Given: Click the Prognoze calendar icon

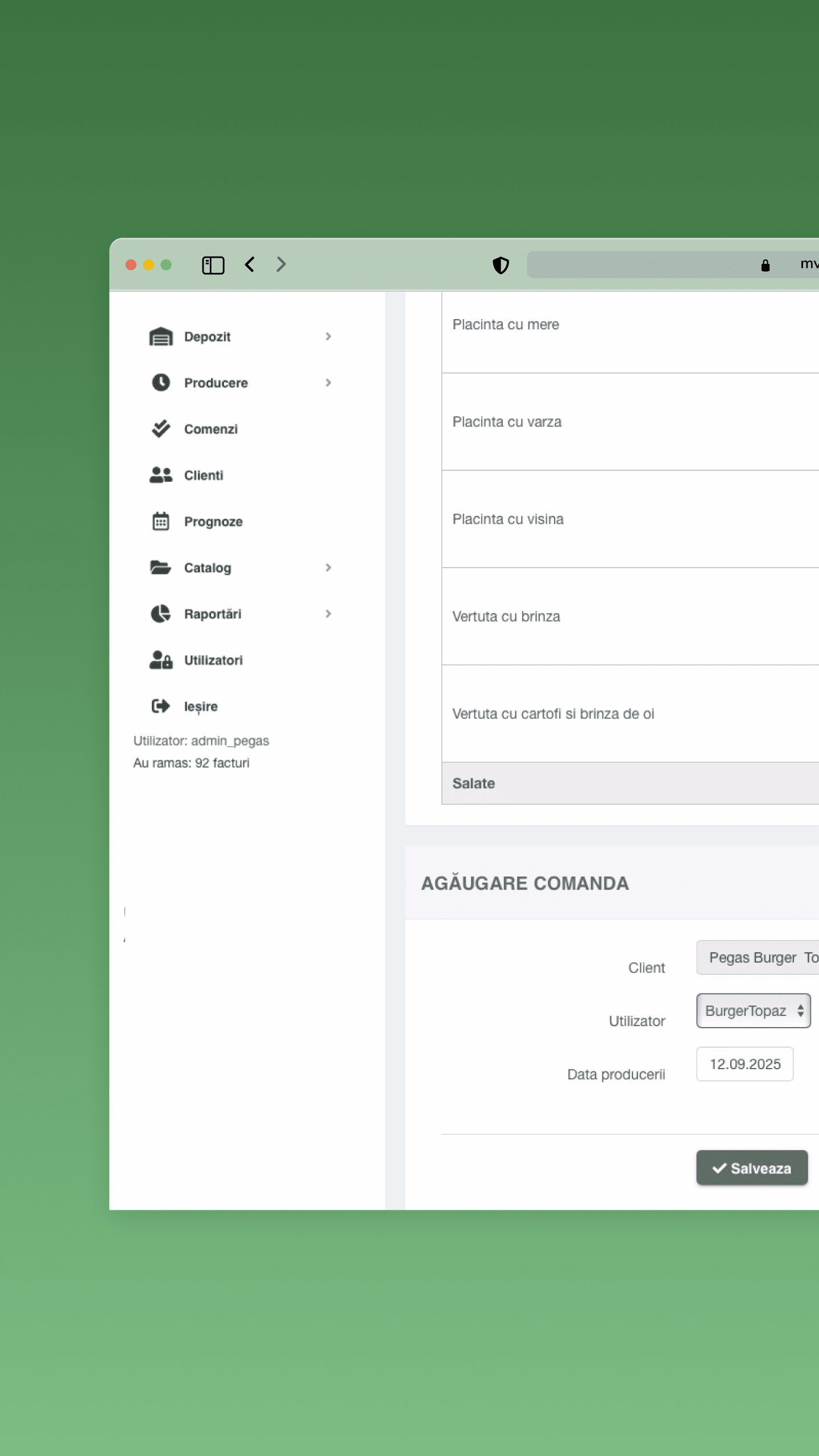Looking at the screenshot, I should pos(161,521).
